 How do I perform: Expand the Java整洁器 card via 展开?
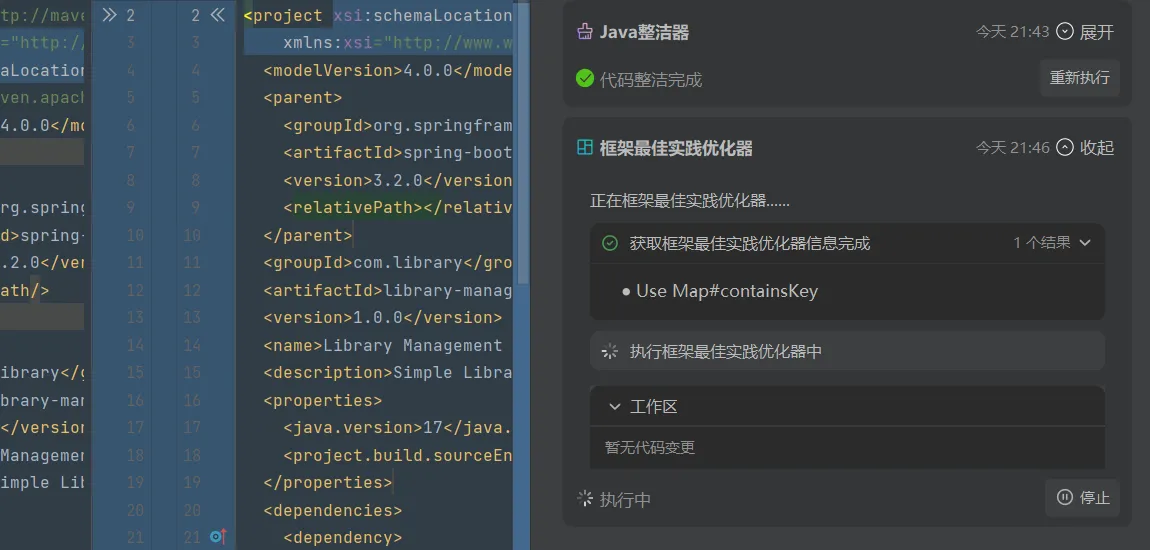click(1085, 32)
